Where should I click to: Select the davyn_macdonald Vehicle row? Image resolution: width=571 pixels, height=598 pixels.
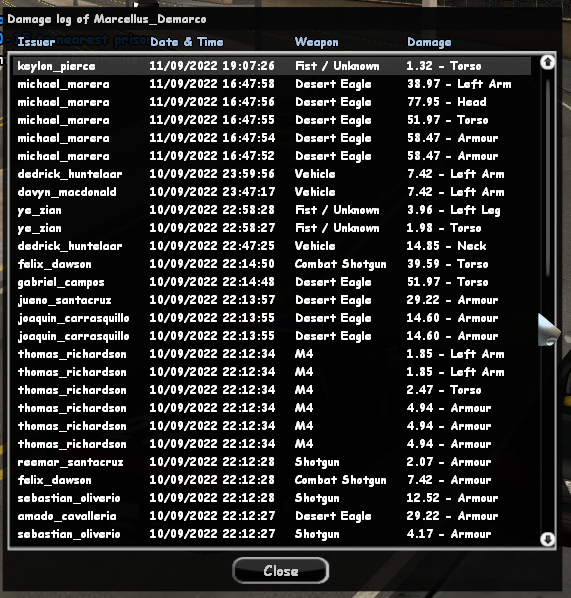[x=272, y=192]
